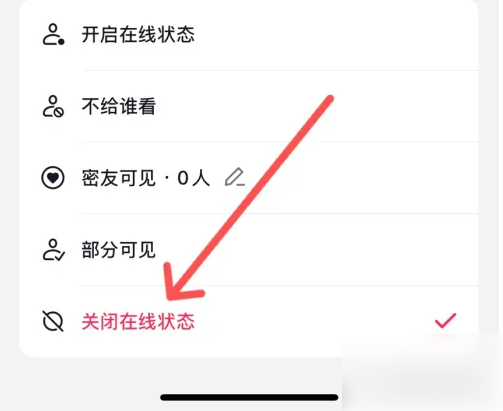Image resolution: width=503 pixels, height=411 pixels.
Task: Select the red 关闭在线状态 text
Action: pyautogui.click(x=138, y=322)
